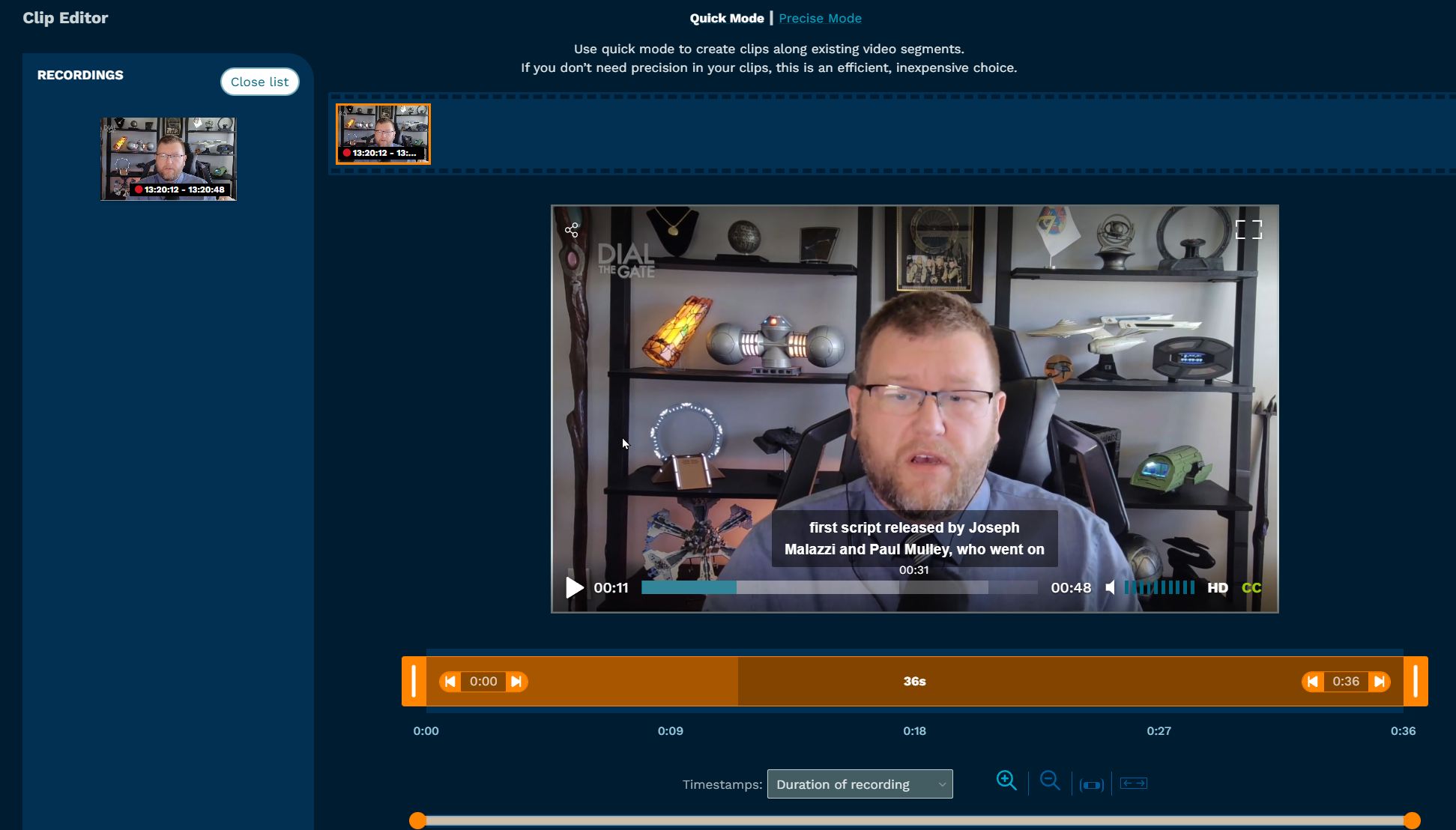Select the clip thumbnail in the strip
This screenshot has height=830, width=1456.
tap(383, 134)
